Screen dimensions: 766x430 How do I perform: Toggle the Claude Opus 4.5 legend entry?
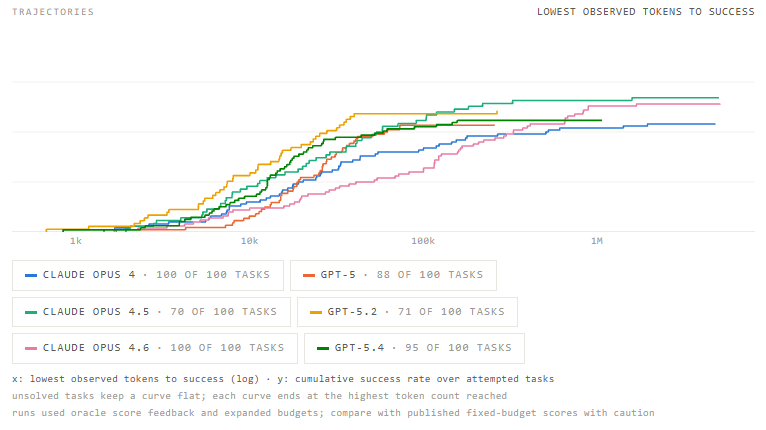click(x=151, y=312)
